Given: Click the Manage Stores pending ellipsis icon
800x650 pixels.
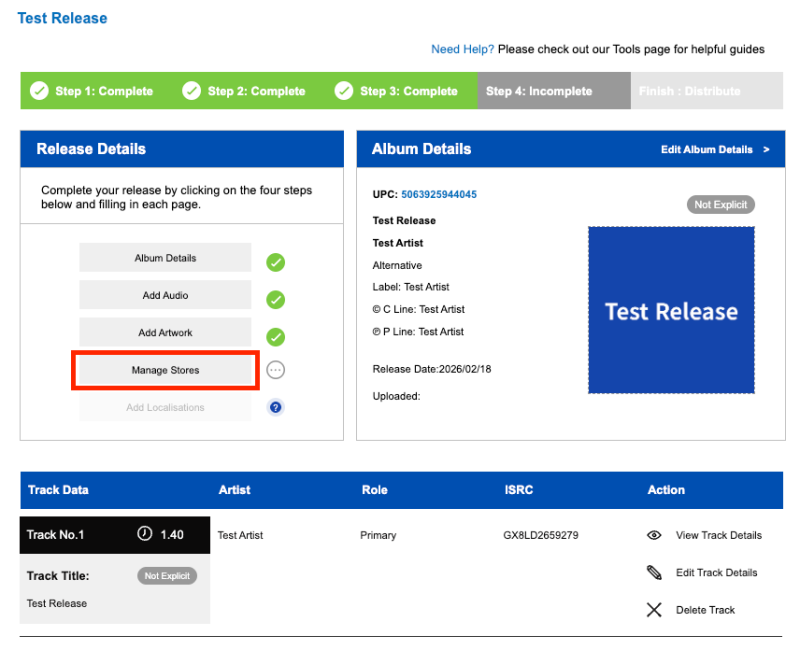Looking at the screenshot, I should (x=276, y=370).
